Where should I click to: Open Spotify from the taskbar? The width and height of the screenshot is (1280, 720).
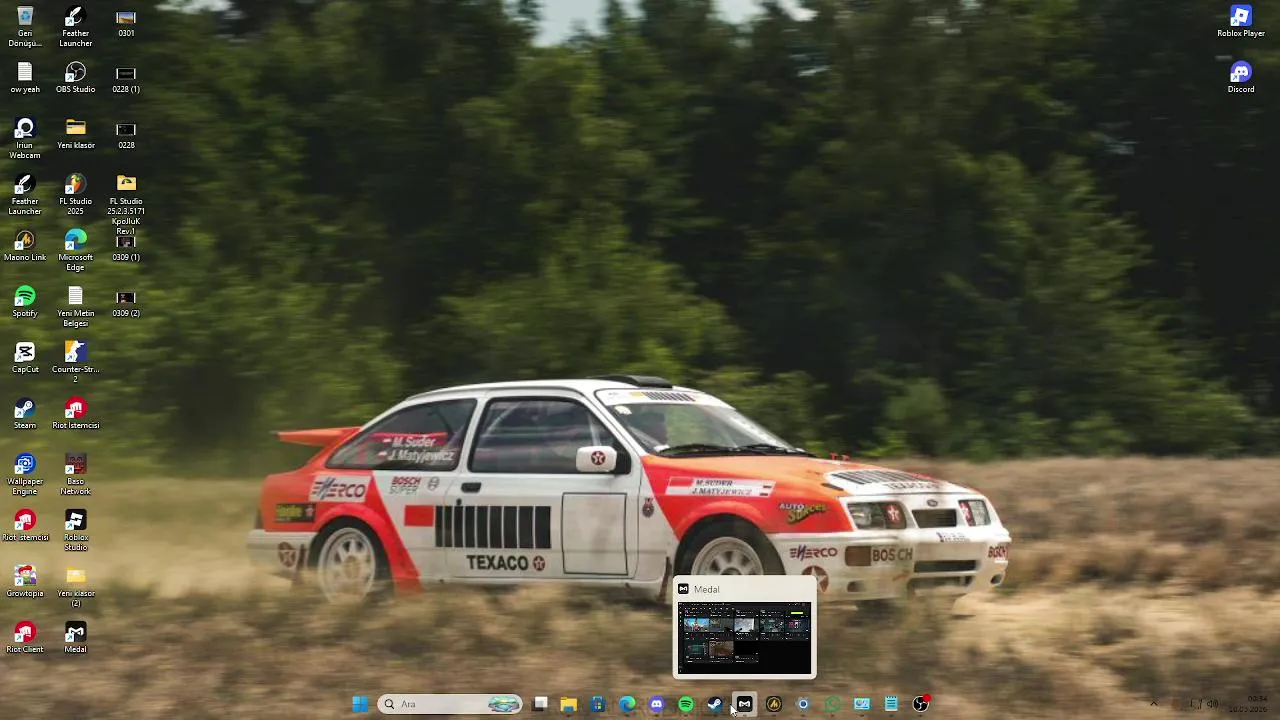[686, 704]
